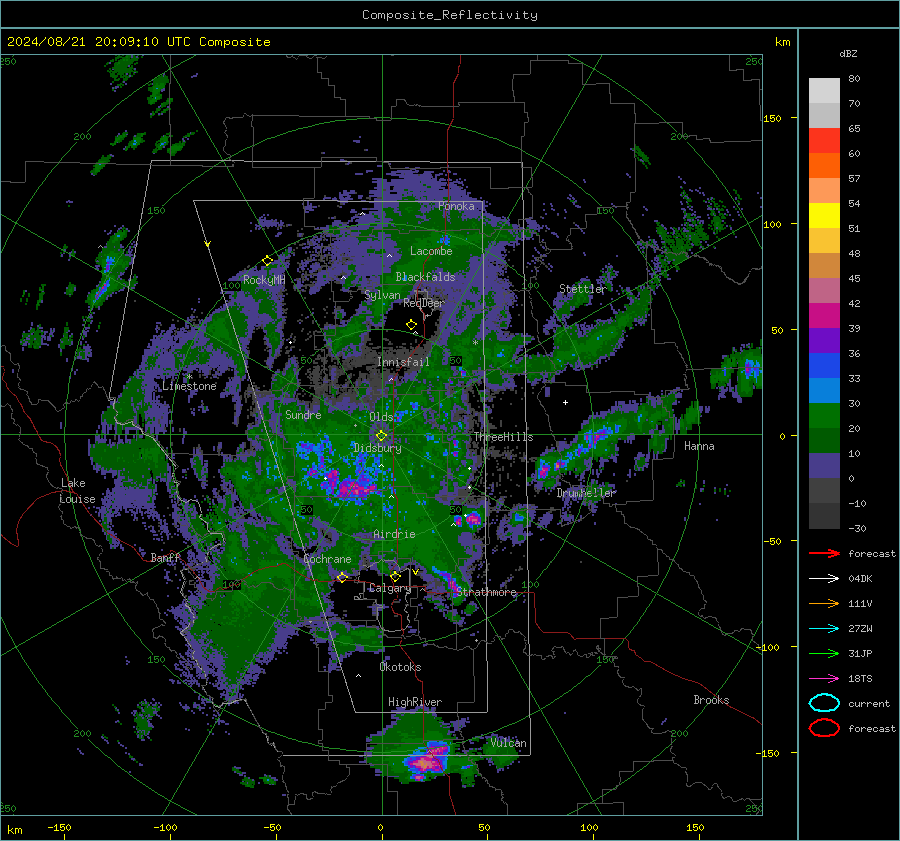Viewport: 900px width, 841px height.
Task: Click the Innisfail town label
Action: coord(404,362)
